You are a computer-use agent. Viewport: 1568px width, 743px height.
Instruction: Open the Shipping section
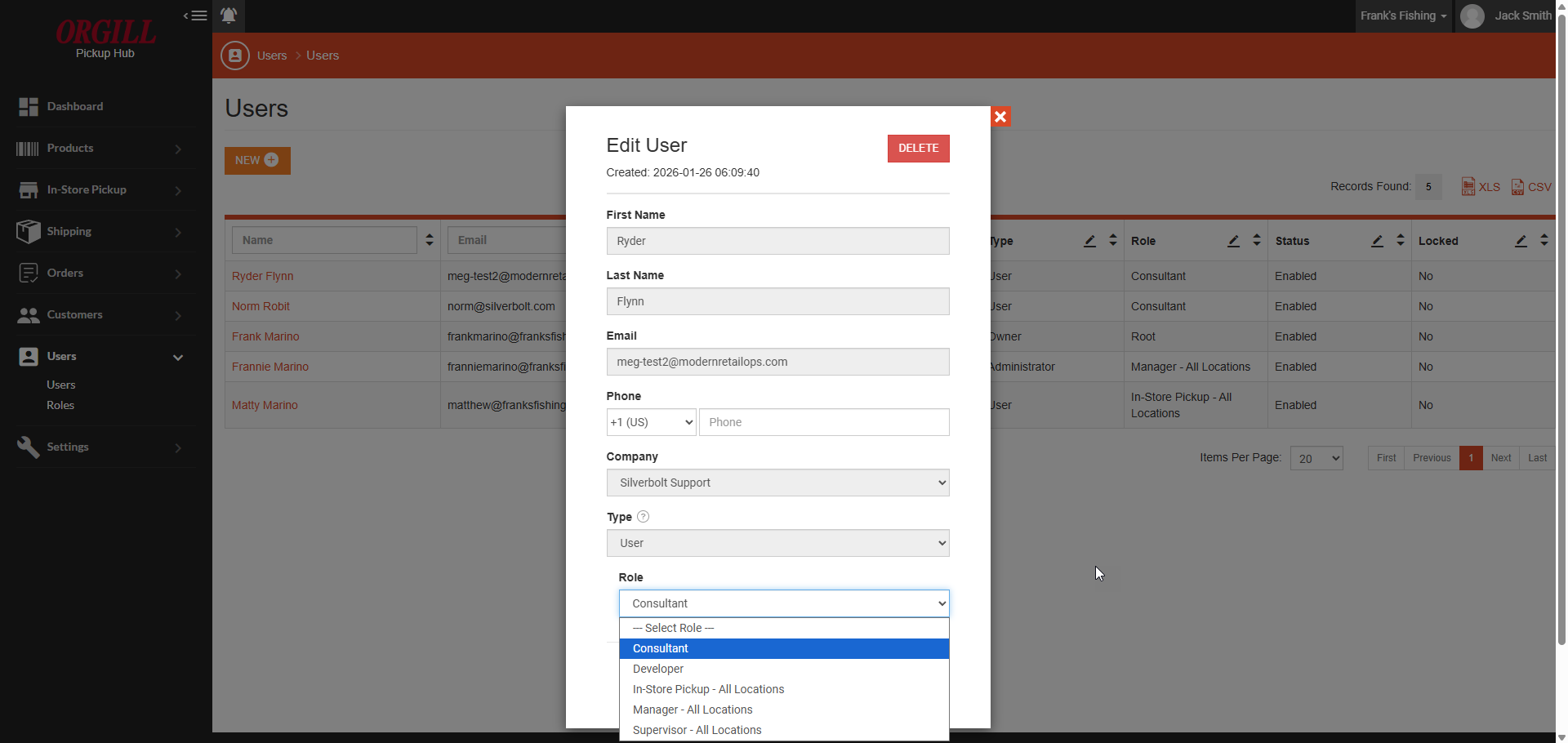pos(69,231)
